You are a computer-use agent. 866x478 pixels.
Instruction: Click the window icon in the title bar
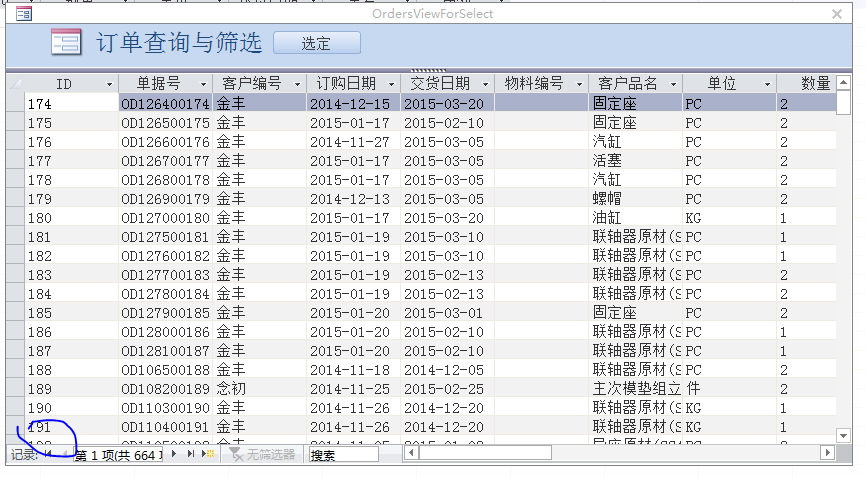click(x=23, y=13)
